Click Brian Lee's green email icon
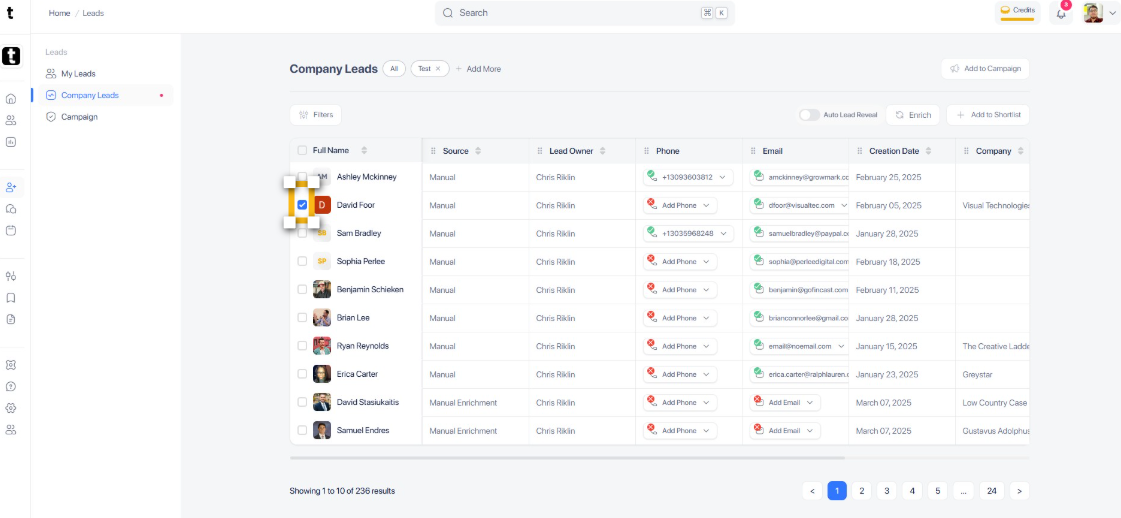The height and width of the screenshot is (518, 1121). coord(758,317)
